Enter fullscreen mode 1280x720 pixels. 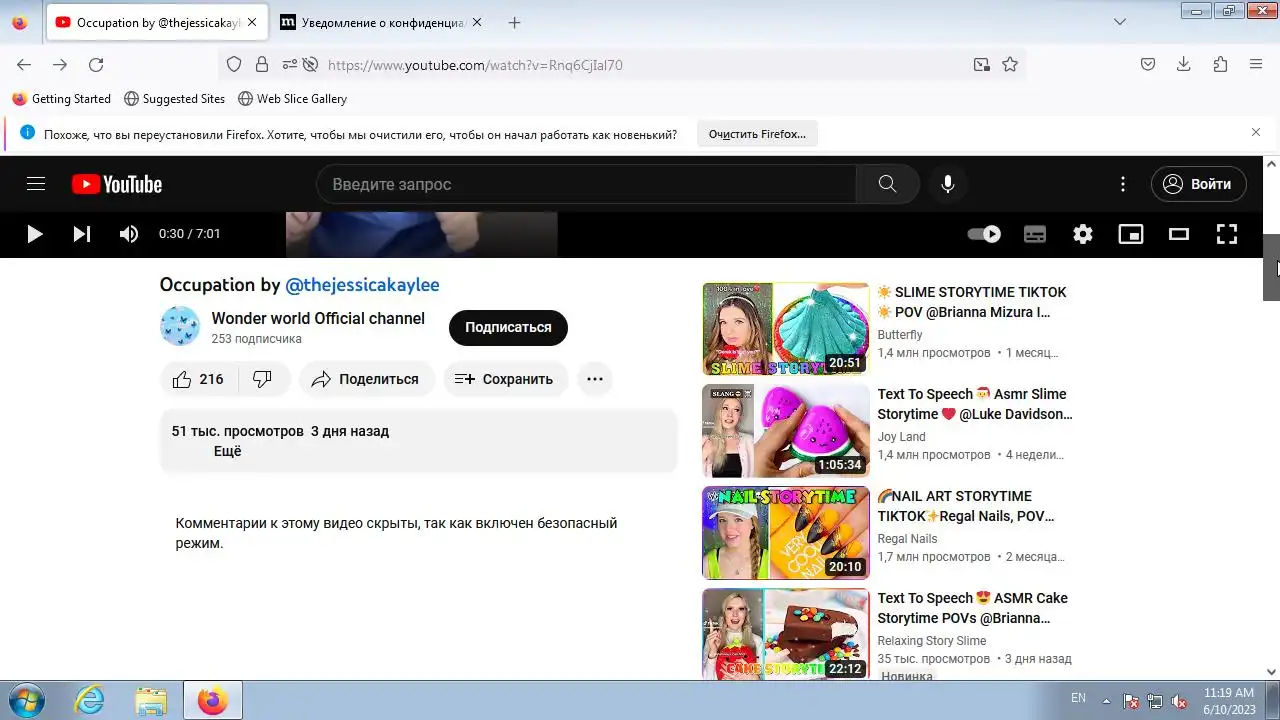point(1227,234)
